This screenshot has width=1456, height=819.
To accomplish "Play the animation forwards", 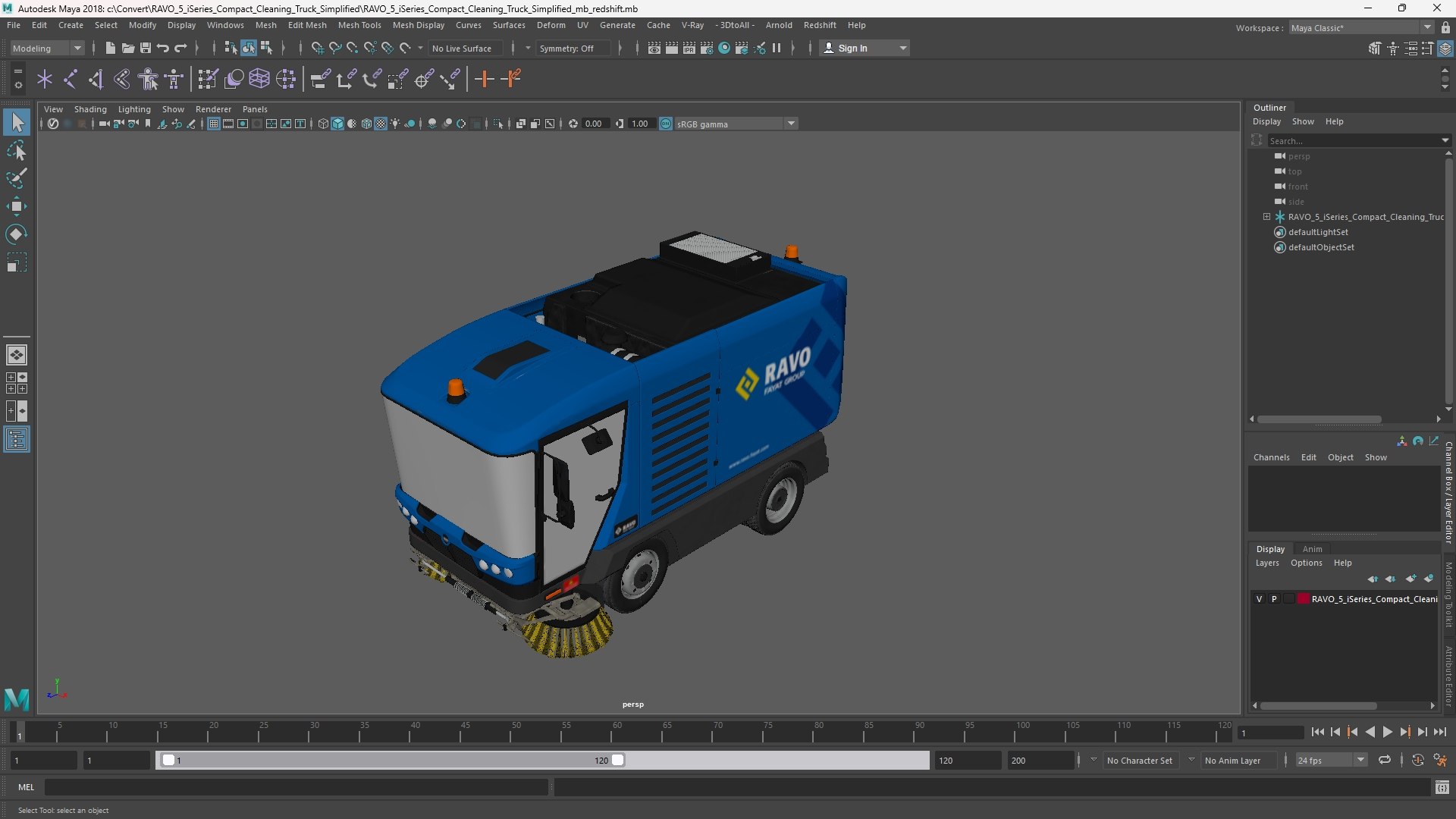I will (x=1387, y=732).
